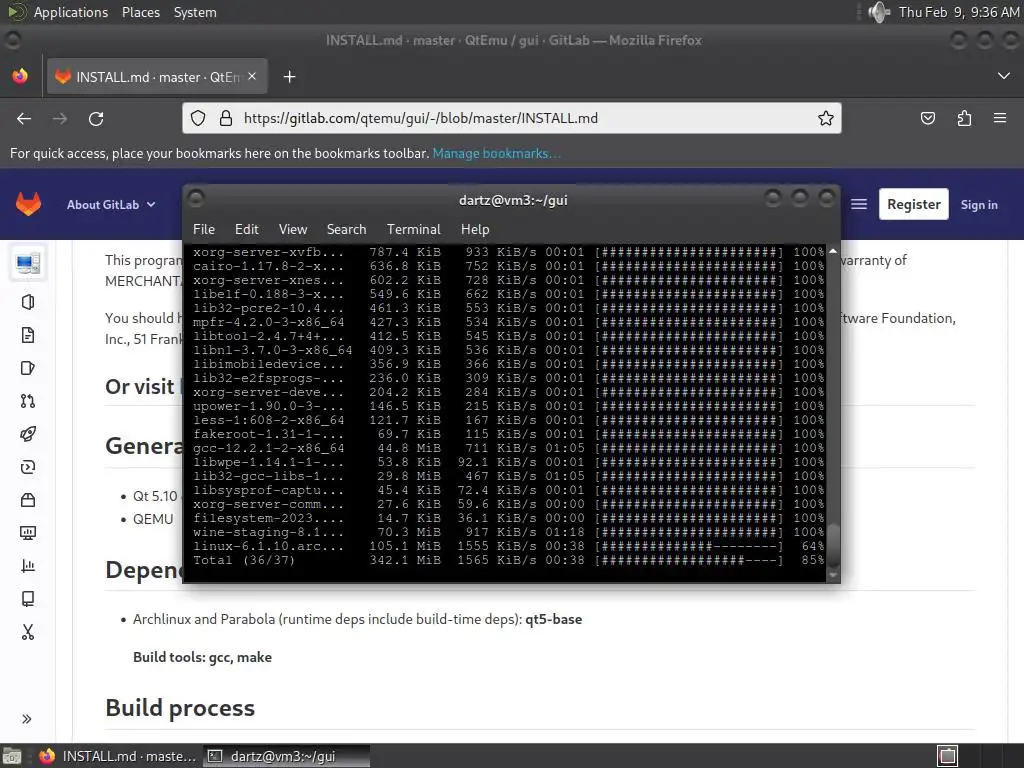Click the gcc-12.2.1-2-x86_64 terminal line
Image resolution: width=1024 pixels, height=768 pixels.
tap(509, 448)
